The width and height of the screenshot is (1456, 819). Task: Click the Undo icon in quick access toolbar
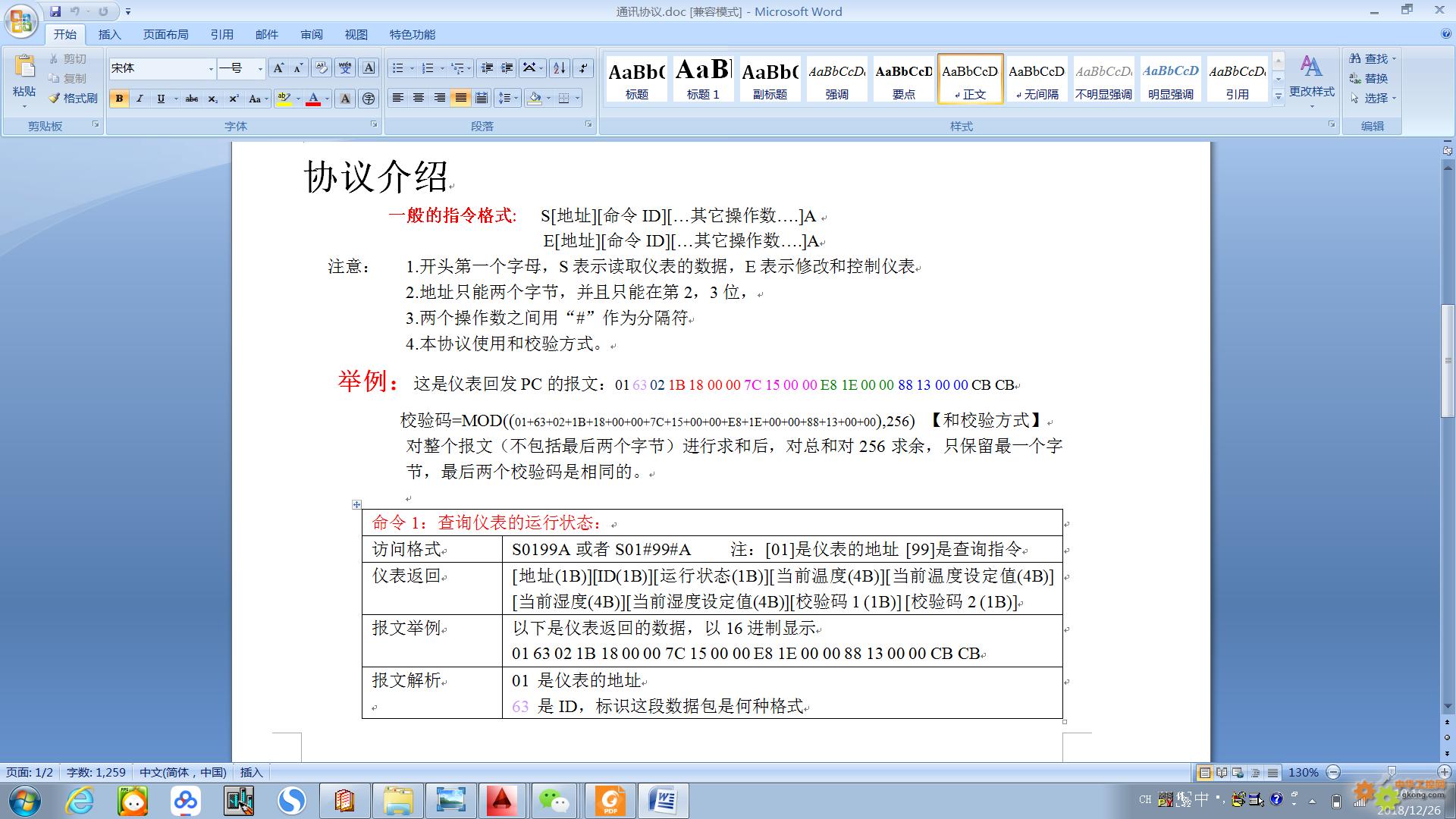tap(74, 11)
